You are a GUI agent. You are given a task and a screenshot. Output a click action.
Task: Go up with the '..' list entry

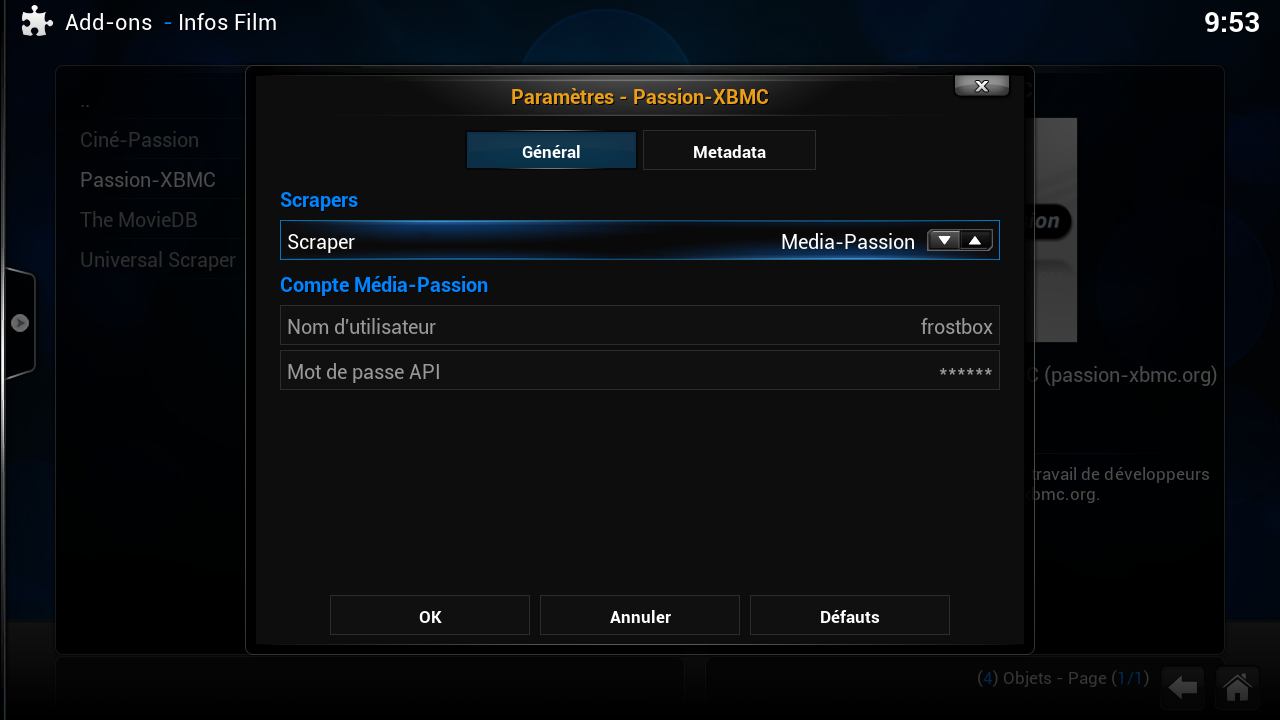[86, 102]
